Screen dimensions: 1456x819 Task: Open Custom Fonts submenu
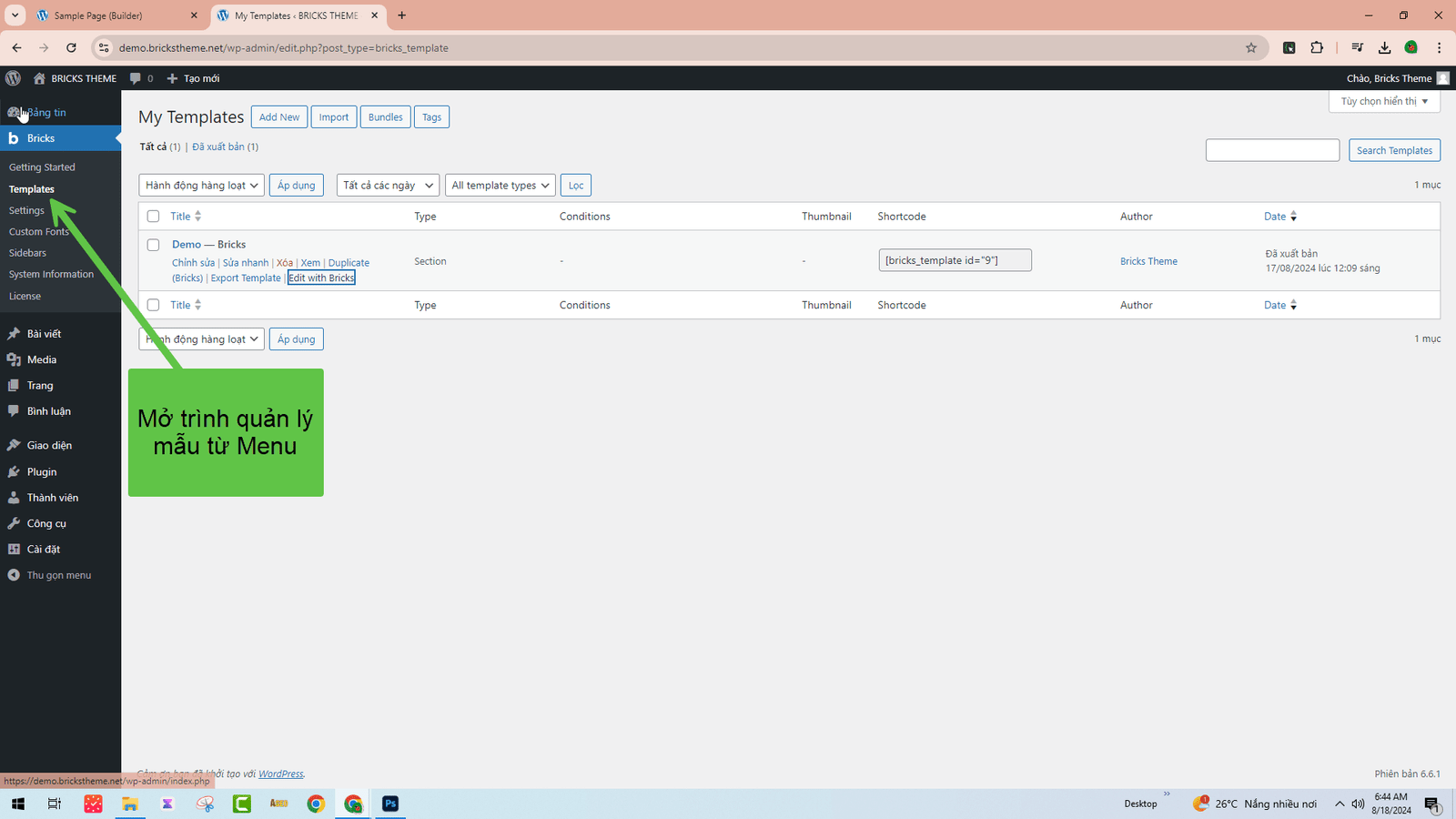(x=39, y=232)
